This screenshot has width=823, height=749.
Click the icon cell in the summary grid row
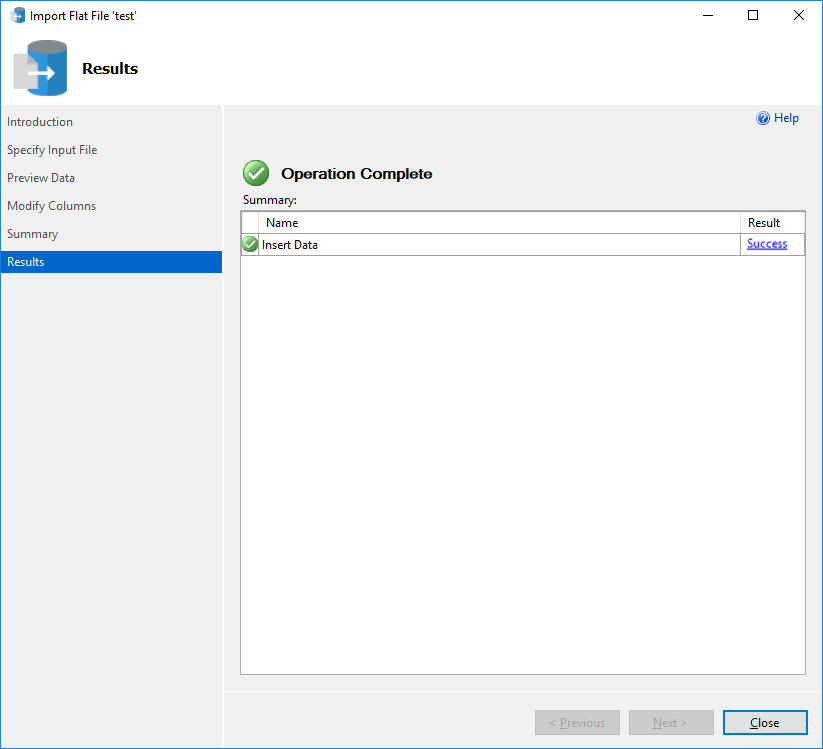pyautogui.click(x=249, y=244)
